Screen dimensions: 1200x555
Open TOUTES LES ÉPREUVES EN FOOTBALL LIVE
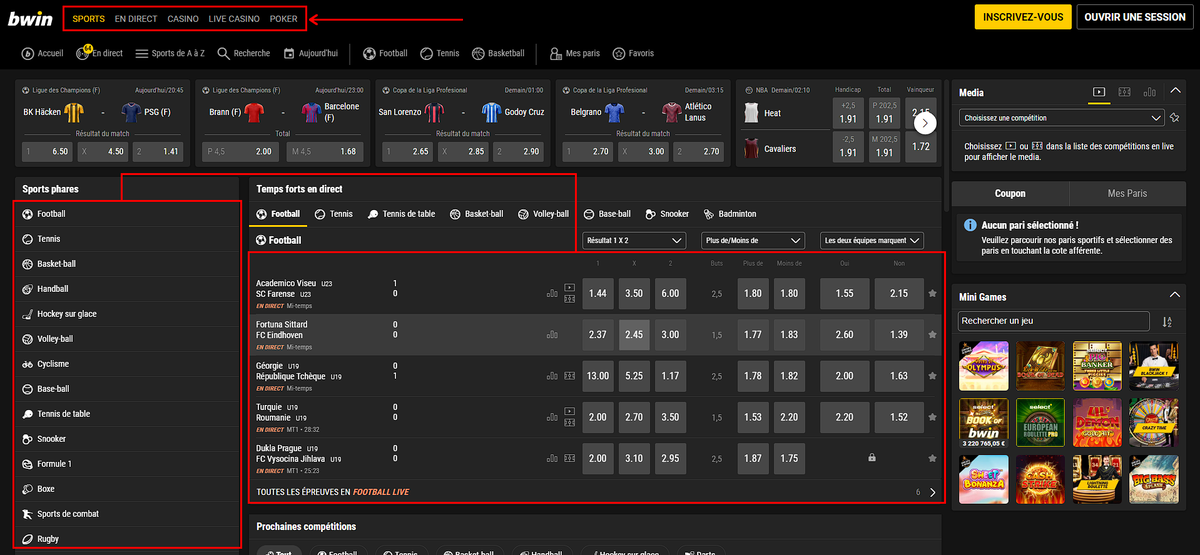tap(333, 492)
